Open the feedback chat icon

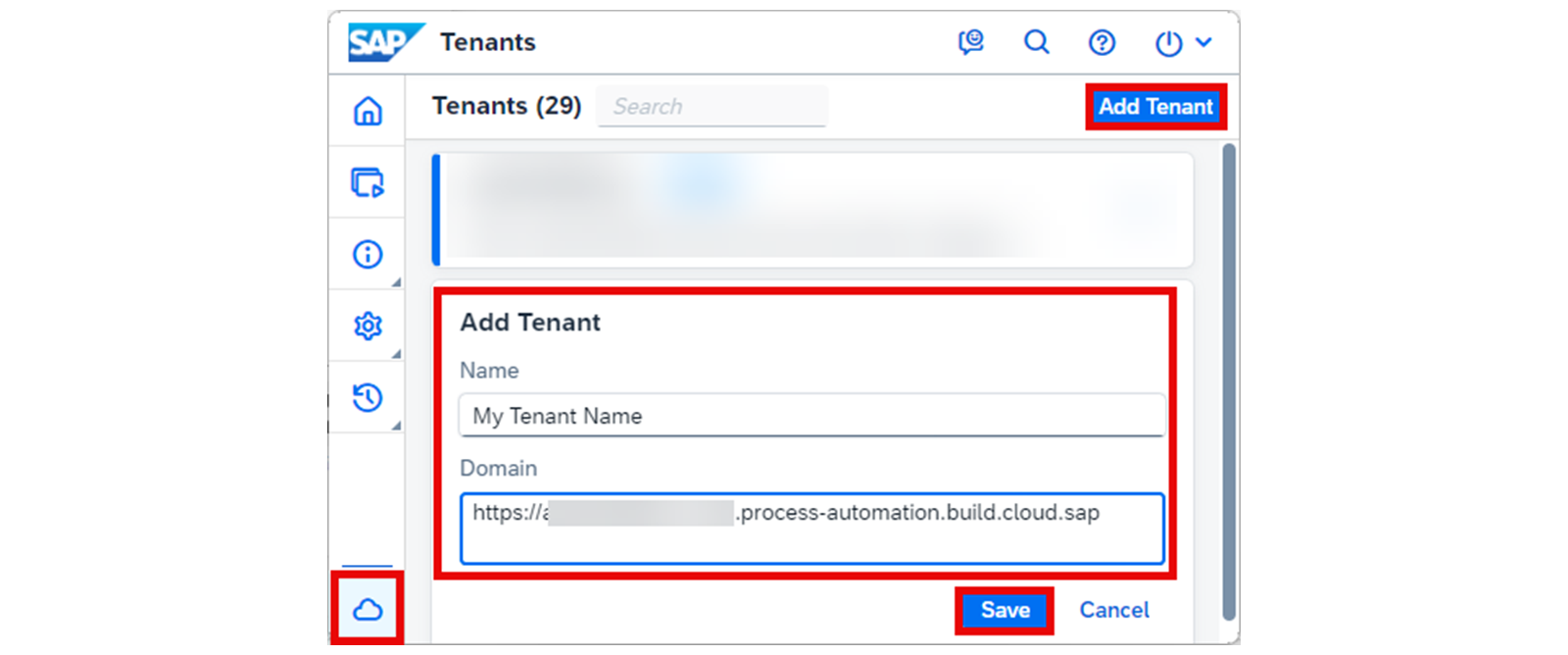[970, 42]
